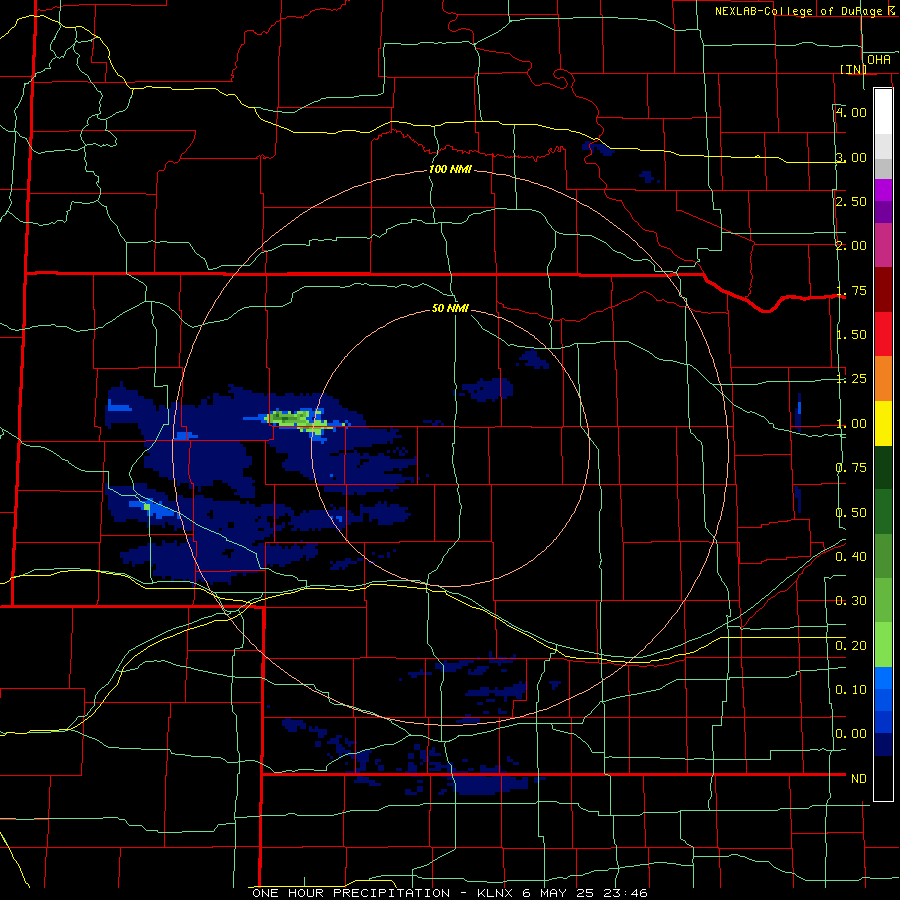Select the "NEXLAB-College of DuPage" header text
This screenshot has width=900, height=900.
(798, 11)
